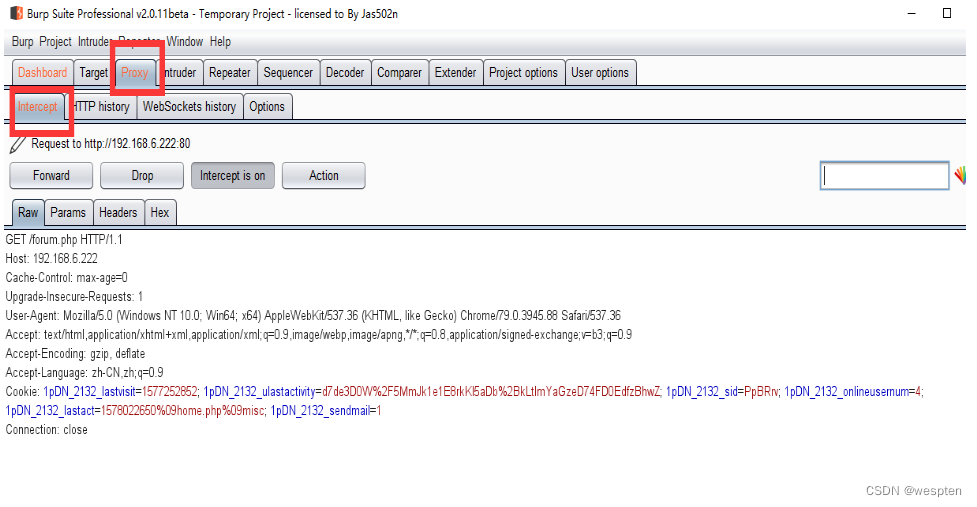The width and height of the screenshot is (977, 507).
Task: Switch to the Decoder tab
Action: pyautogui.click(x=345, y=72)
